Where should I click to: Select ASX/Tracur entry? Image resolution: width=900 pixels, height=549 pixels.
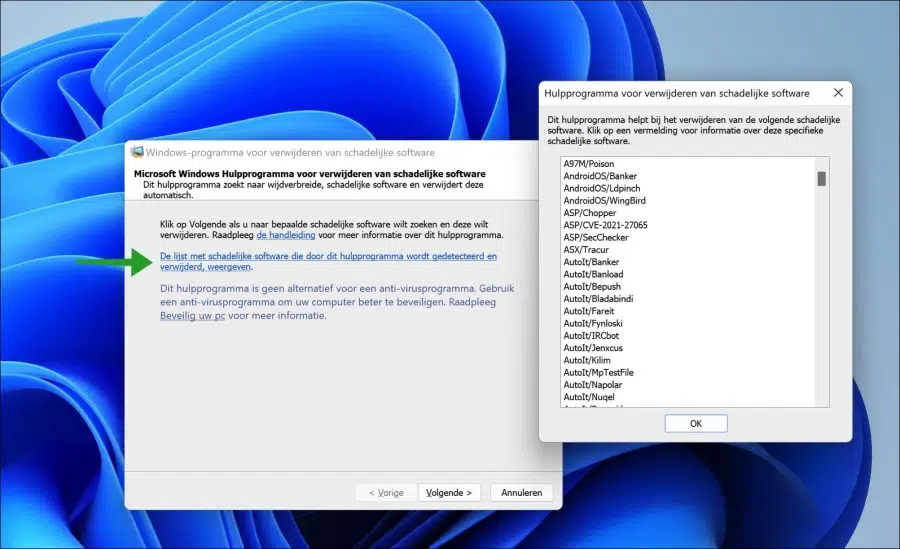pyautogui.click(x=585, y=250)
